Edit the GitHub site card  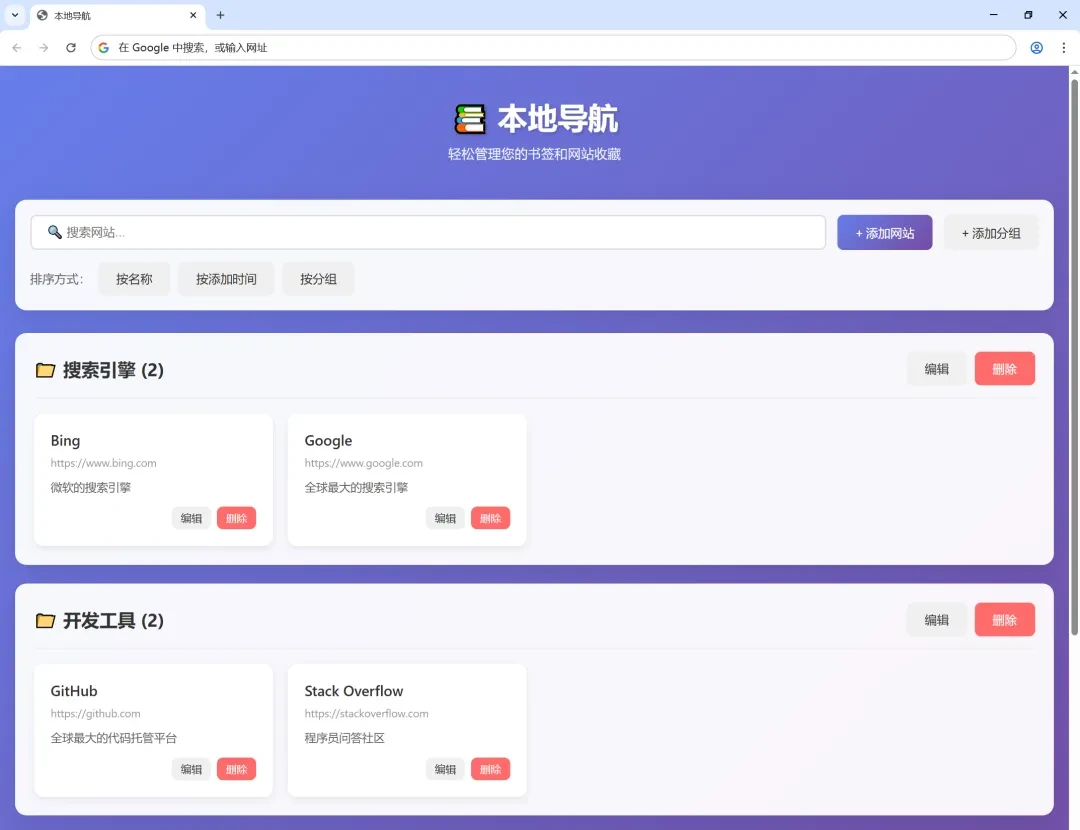point(191,769)
